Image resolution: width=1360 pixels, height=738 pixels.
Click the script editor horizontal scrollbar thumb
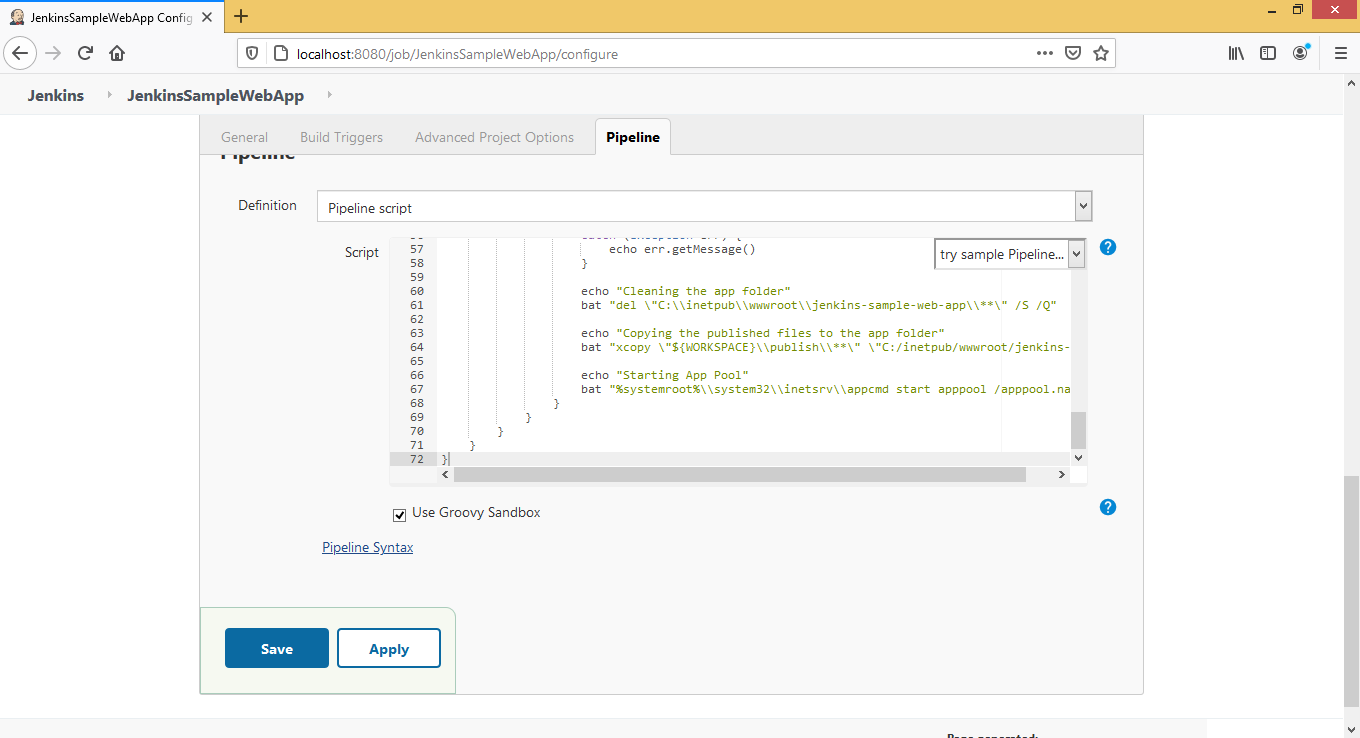[740, 475]
